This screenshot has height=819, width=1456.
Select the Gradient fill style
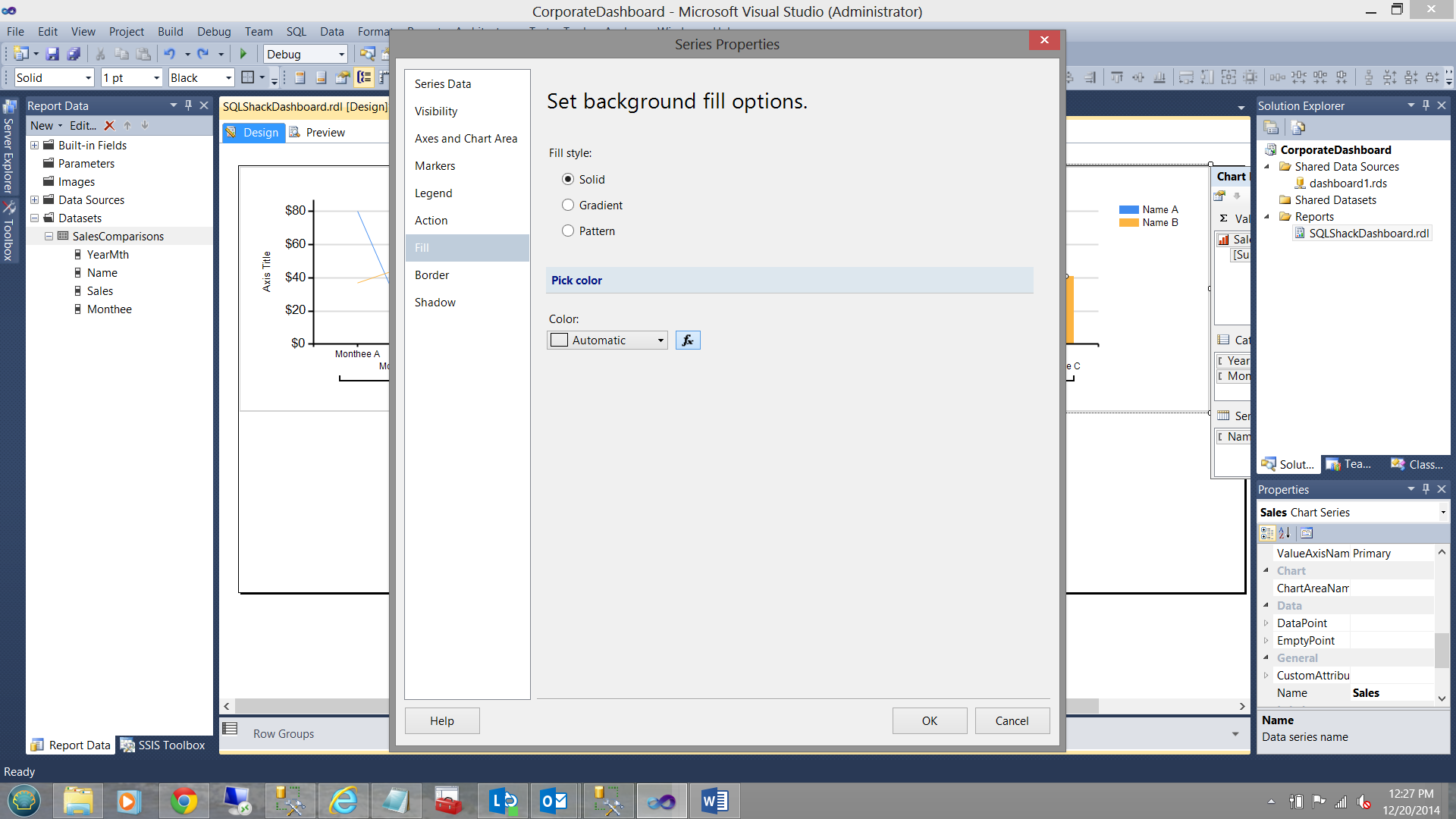[x=568, y=206]
